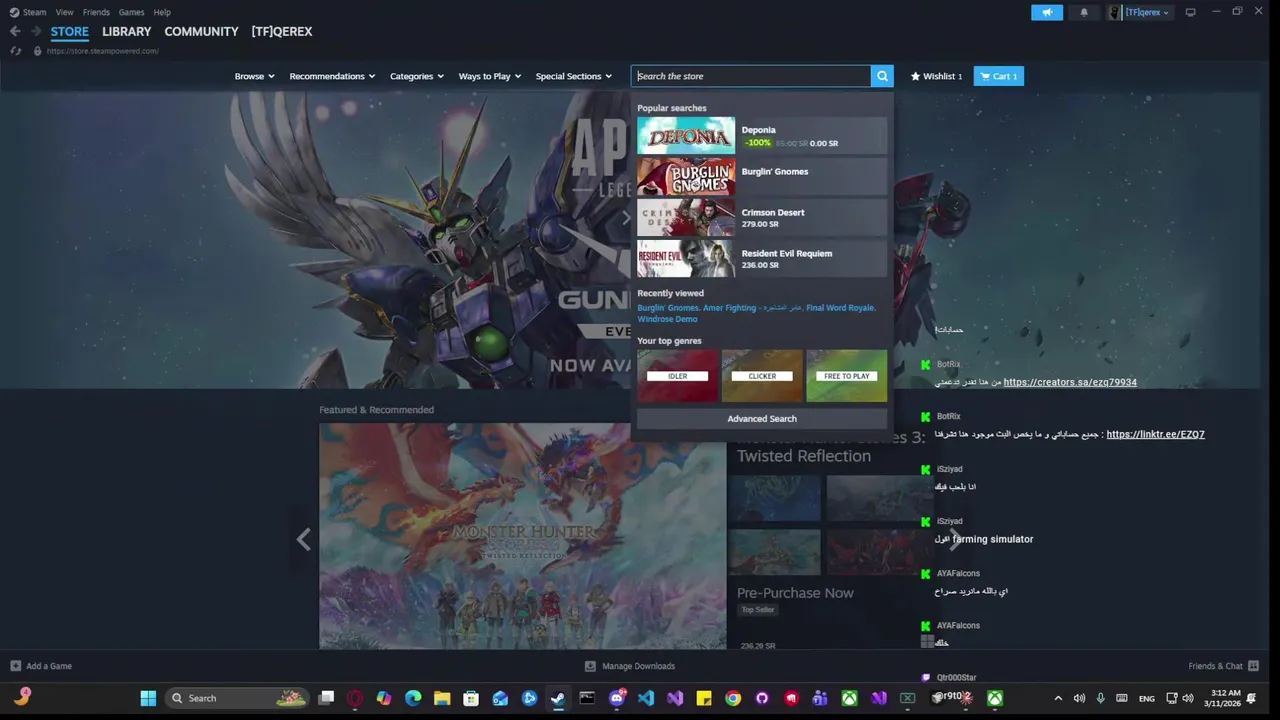Expand the Categories dropdown

pyautogui.click(x=417, y=76)
